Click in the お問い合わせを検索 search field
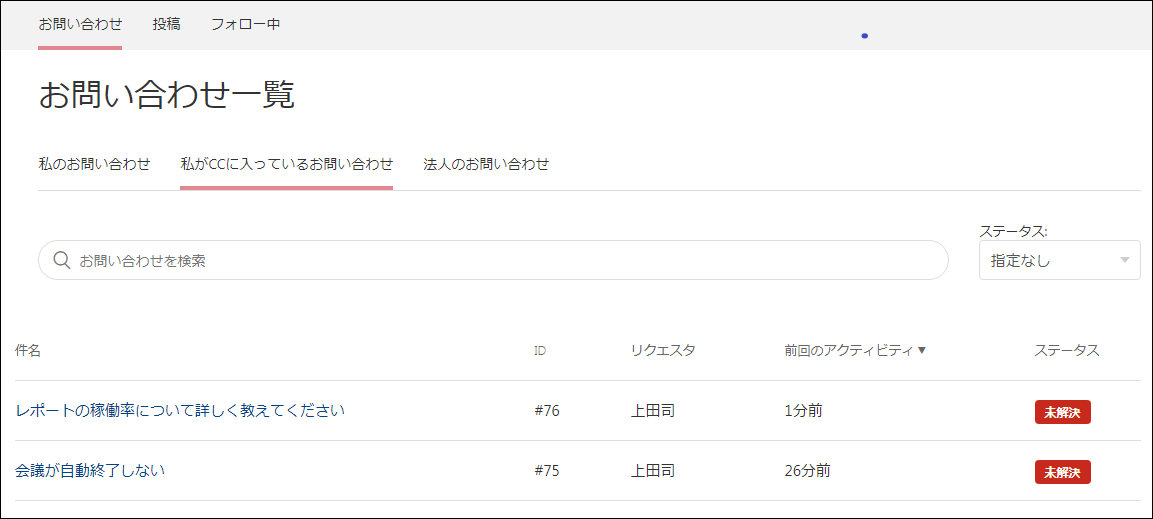1153x519 pixels. pyautogui.click(x=500, y=260)
